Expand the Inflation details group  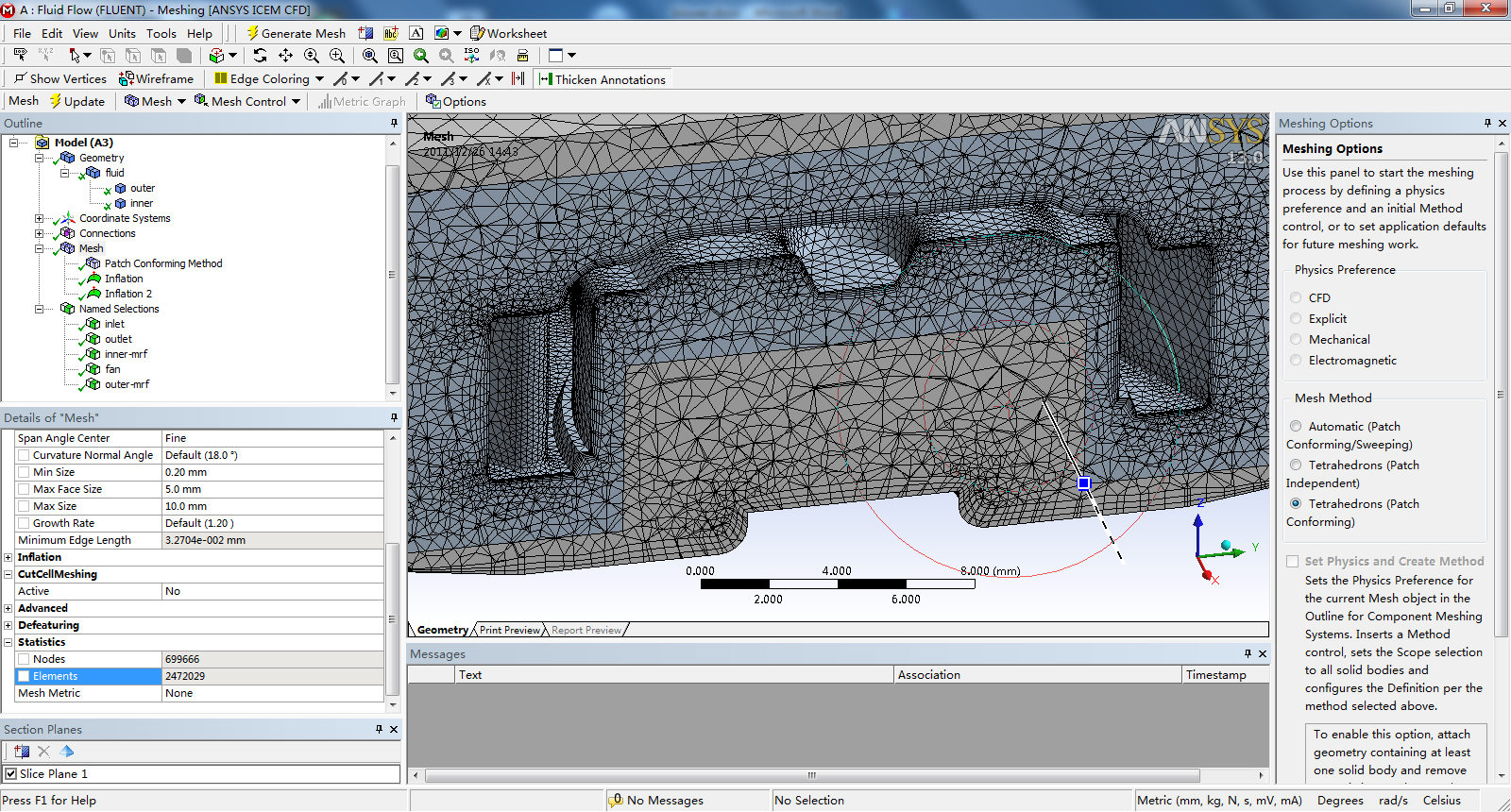click(8, 557)
